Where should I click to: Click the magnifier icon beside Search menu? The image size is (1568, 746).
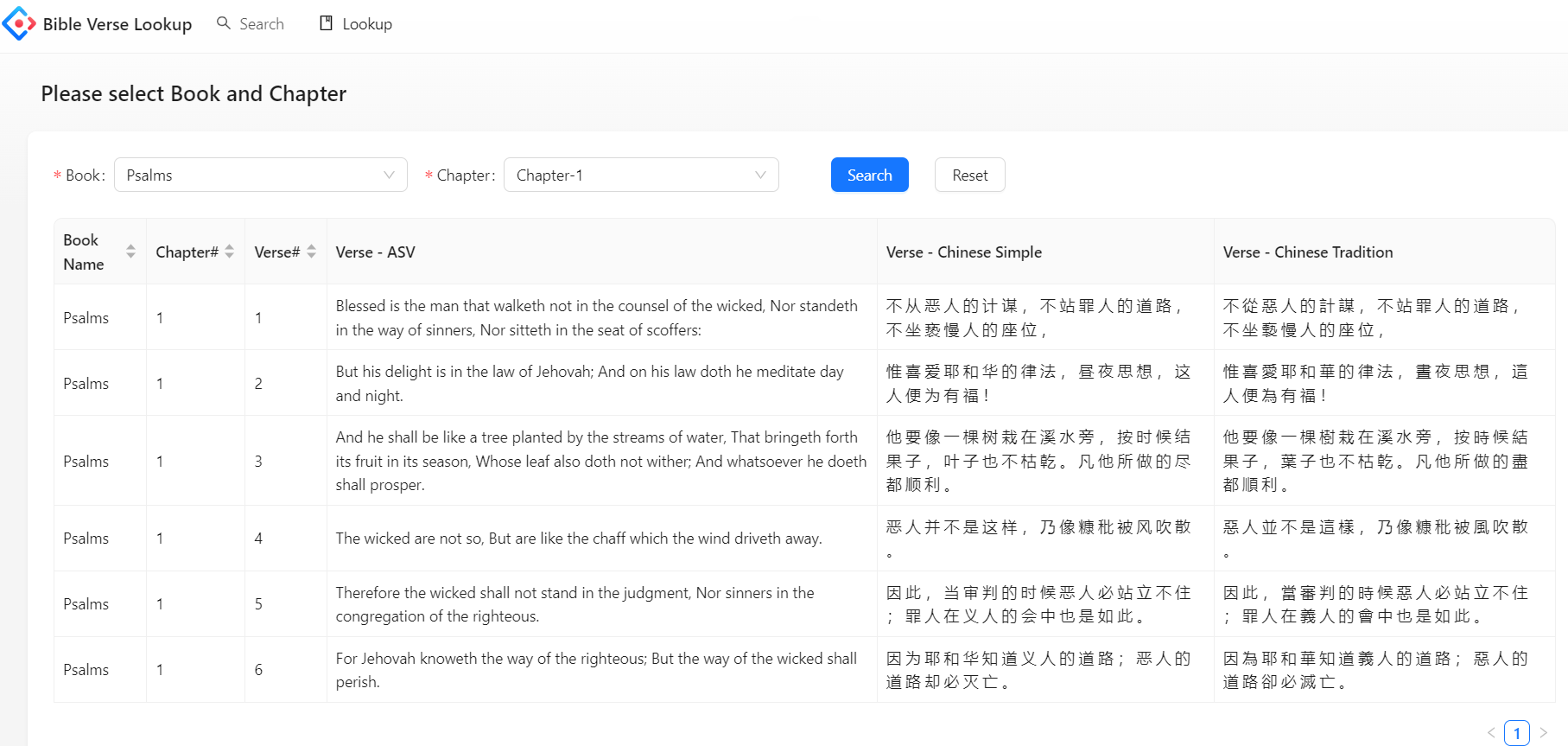[224, 23]
